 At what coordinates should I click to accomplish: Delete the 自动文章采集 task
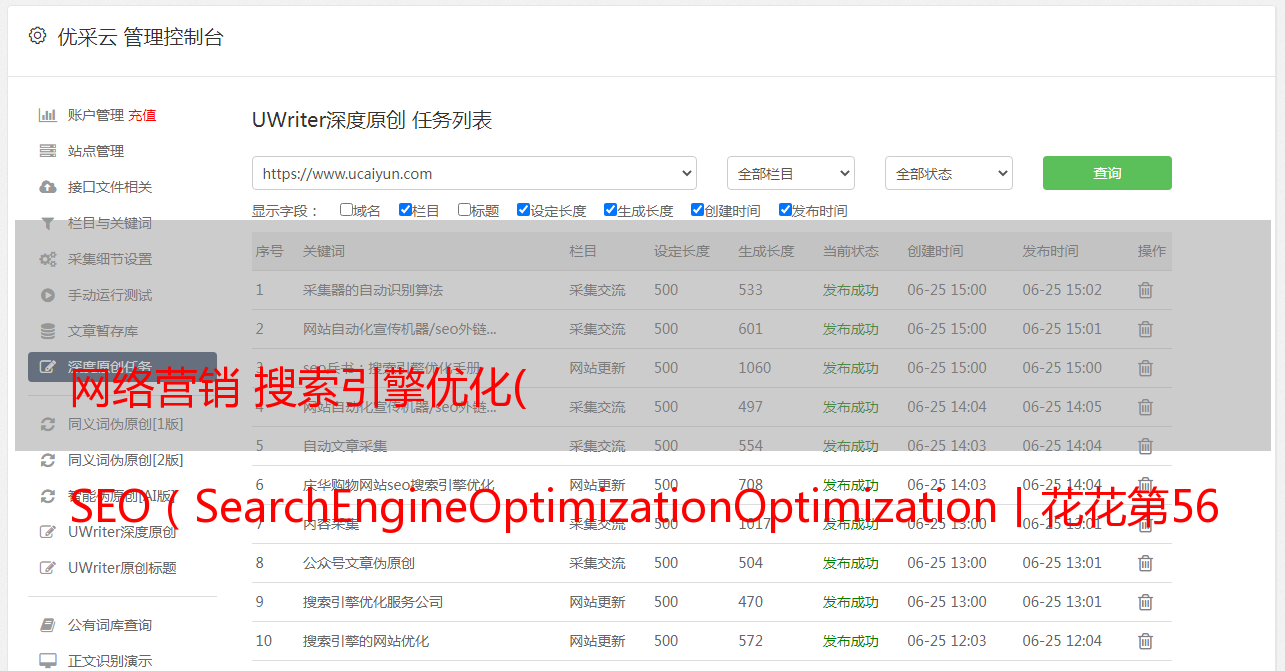pyautogui.click(x=1145, y=446)
